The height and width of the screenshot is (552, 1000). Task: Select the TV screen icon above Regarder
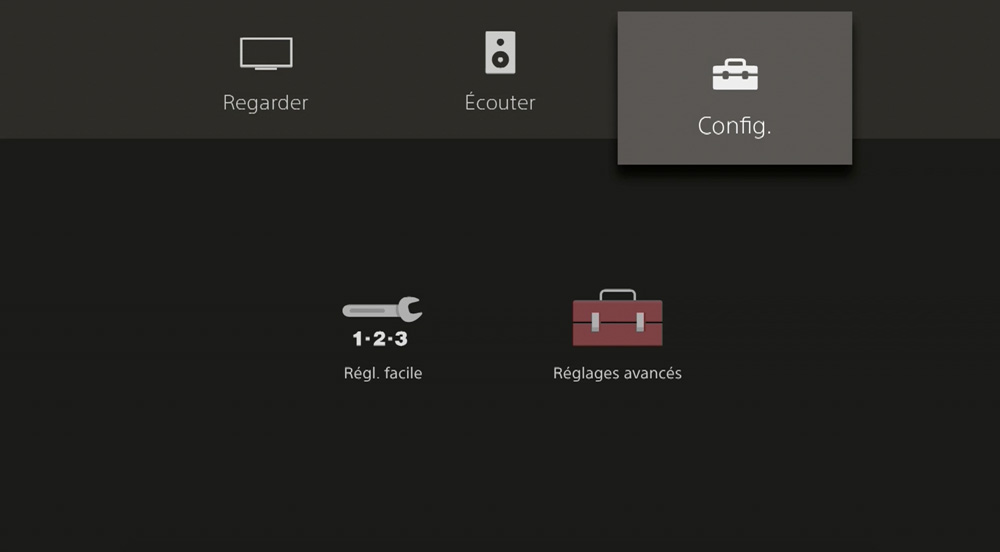click(266, 54)
